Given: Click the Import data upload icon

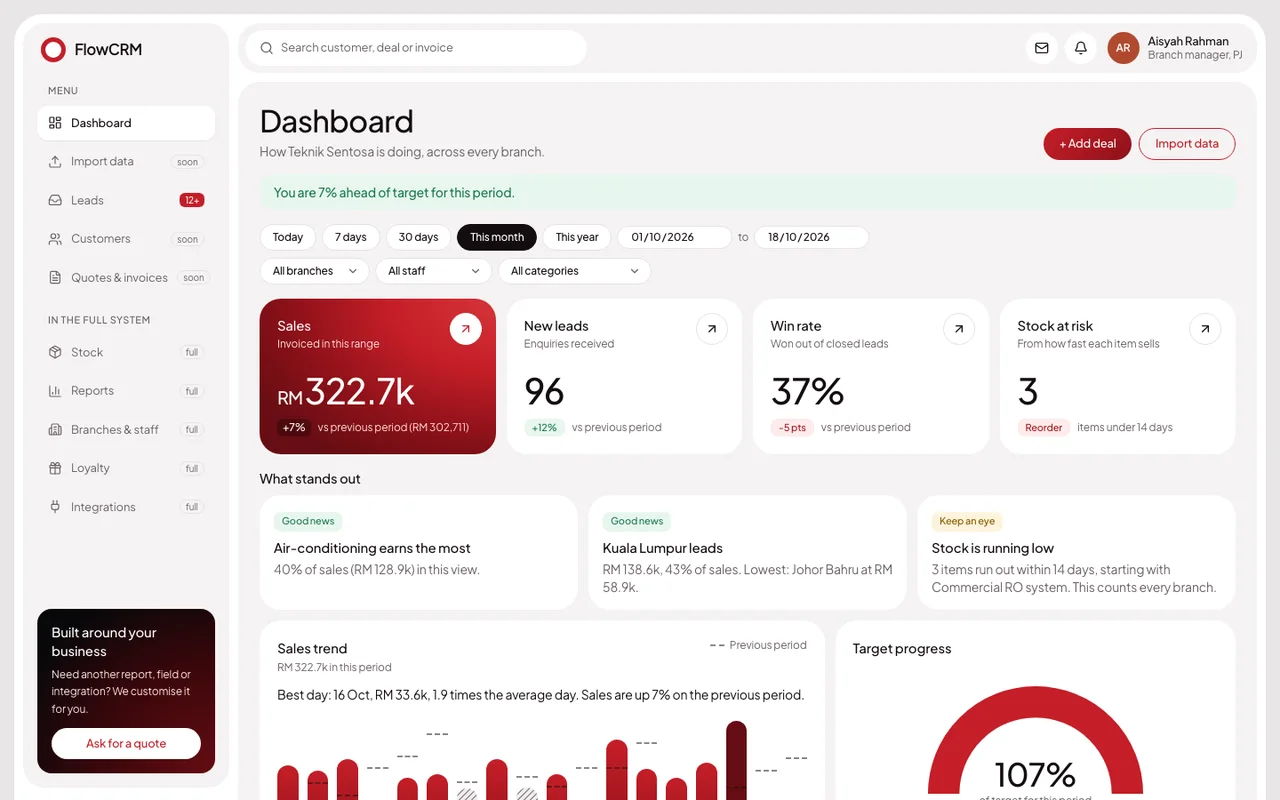Looking at the screenshot, I should pyautogui.click(x=55, y=161).
